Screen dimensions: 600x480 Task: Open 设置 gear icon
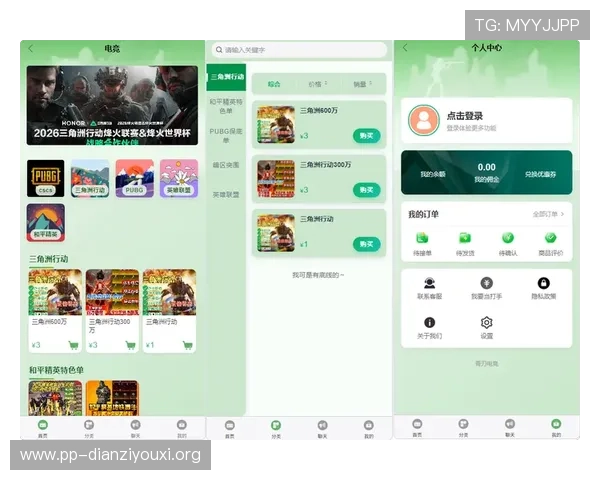pyautogui.click(x=486, y=323)
